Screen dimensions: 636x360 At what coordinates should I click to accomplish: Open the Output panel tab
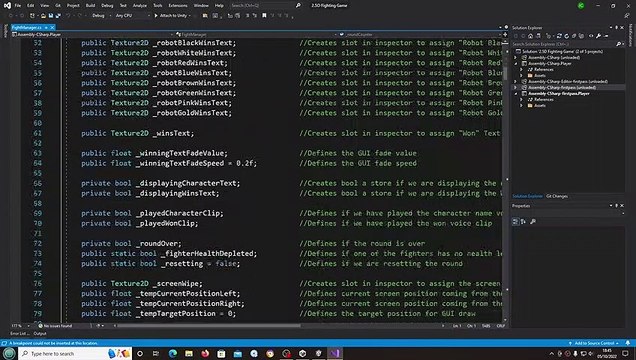[x=40, y=334]
